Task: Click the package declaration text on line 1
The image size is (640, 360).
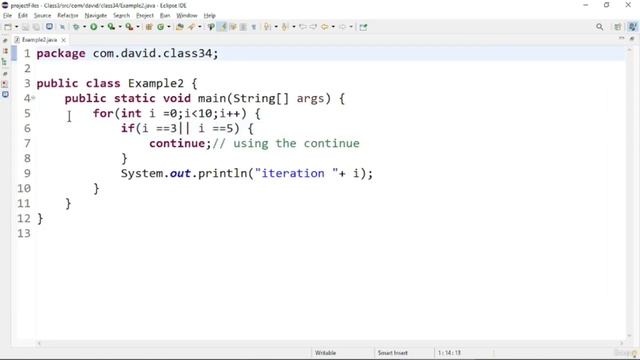Action: coord(127,53)
